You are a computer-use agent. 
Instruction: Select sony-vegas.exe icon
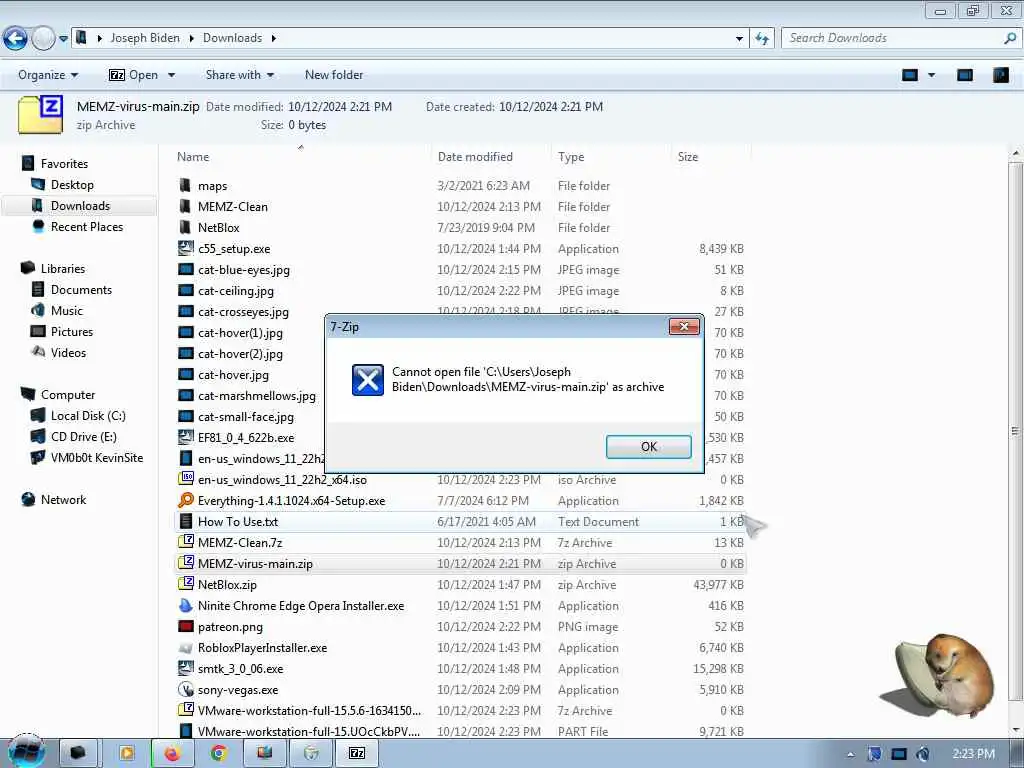(185, 689)
